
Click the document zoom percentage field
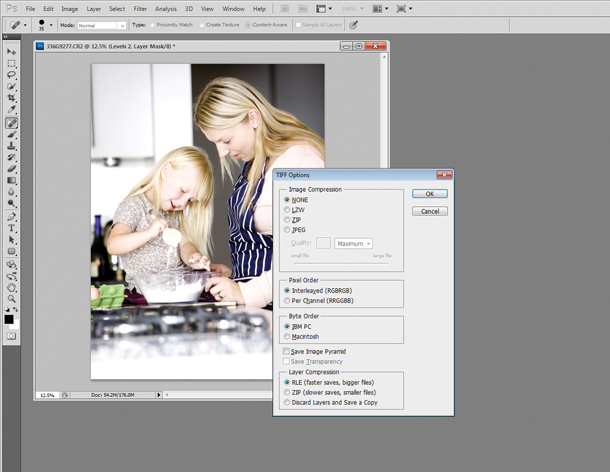click(x=47, y=395)
